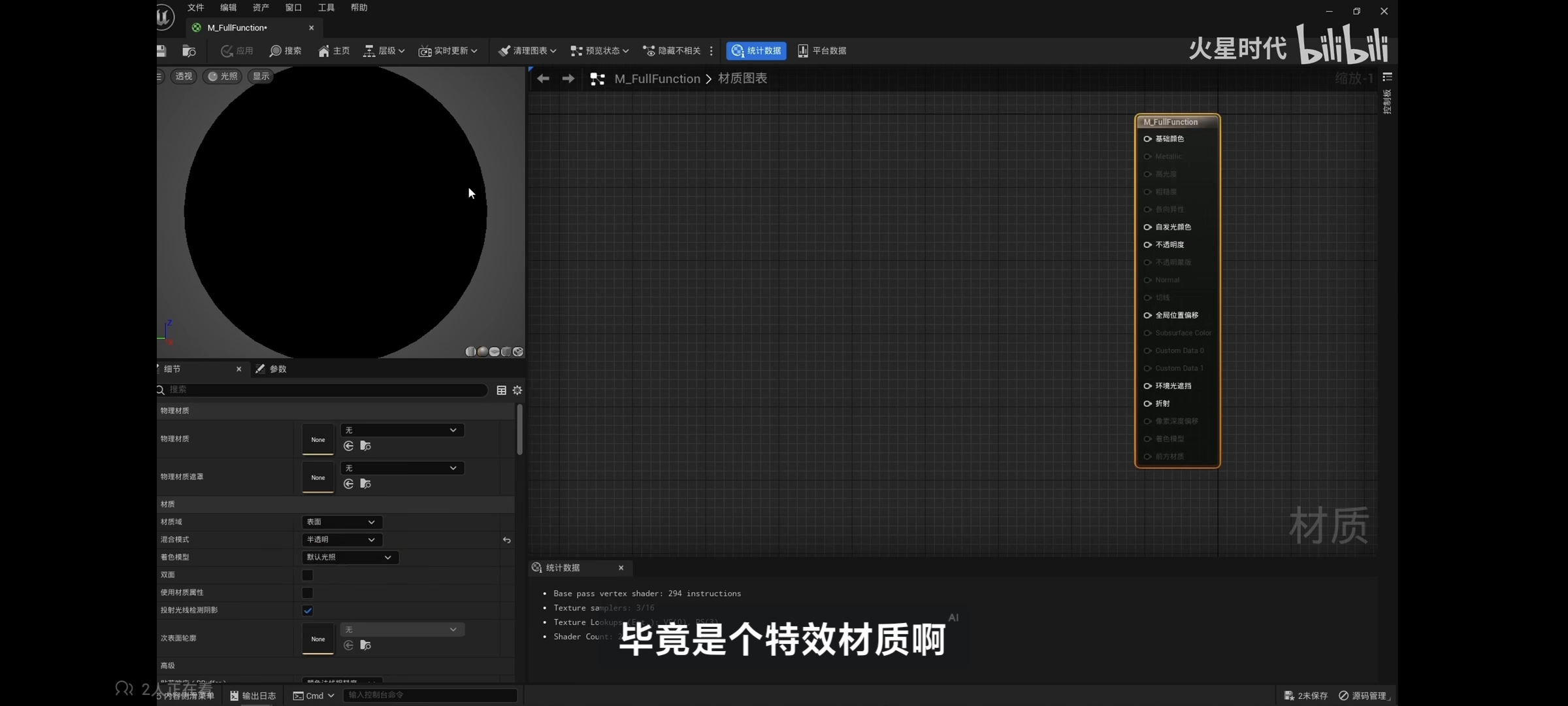The image size is (1568, 706).
Task: Uncheck 投射光线检测阴影 checkbox
Action: tap(307, 611)
